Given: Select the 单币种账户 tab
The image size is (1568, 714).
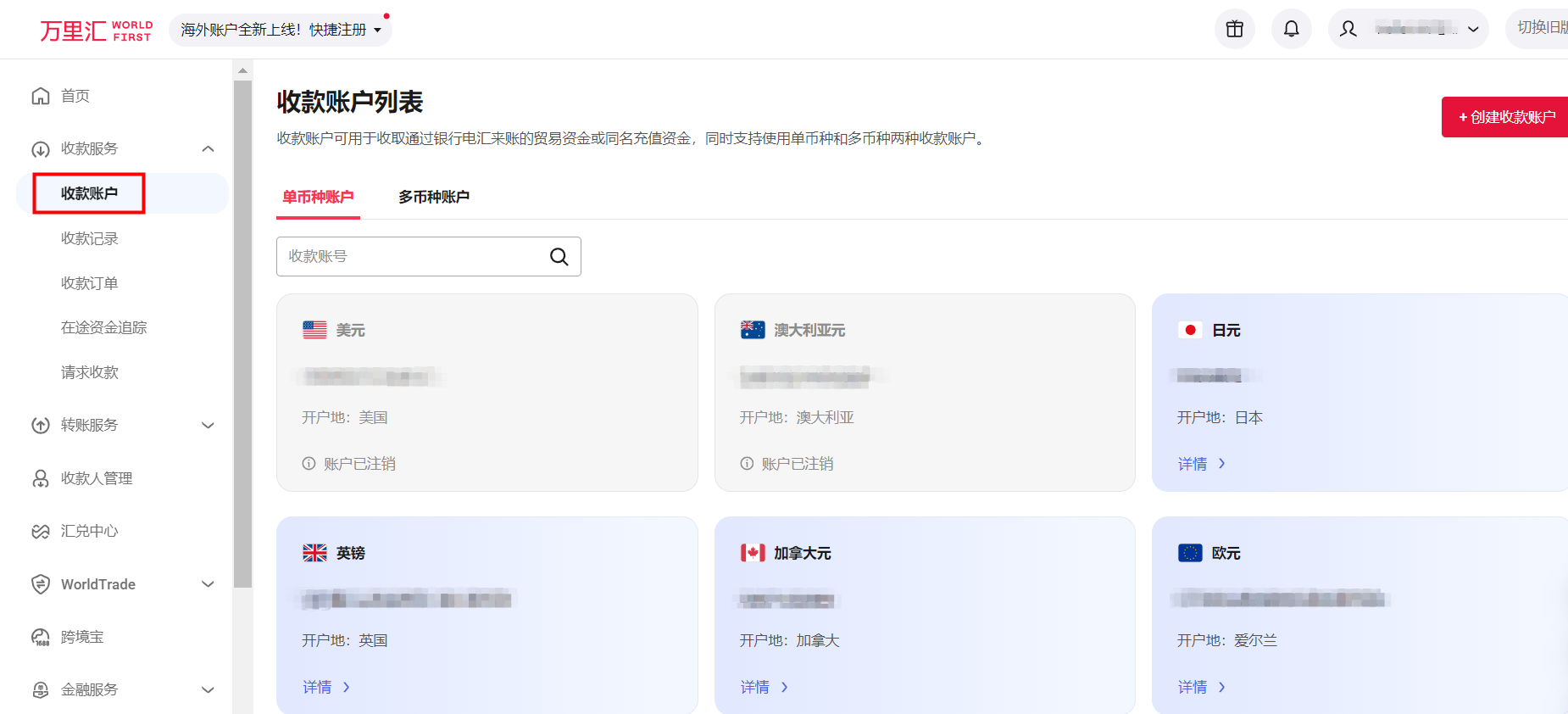Looking at the screenshot, I should [x=318, y=197].
